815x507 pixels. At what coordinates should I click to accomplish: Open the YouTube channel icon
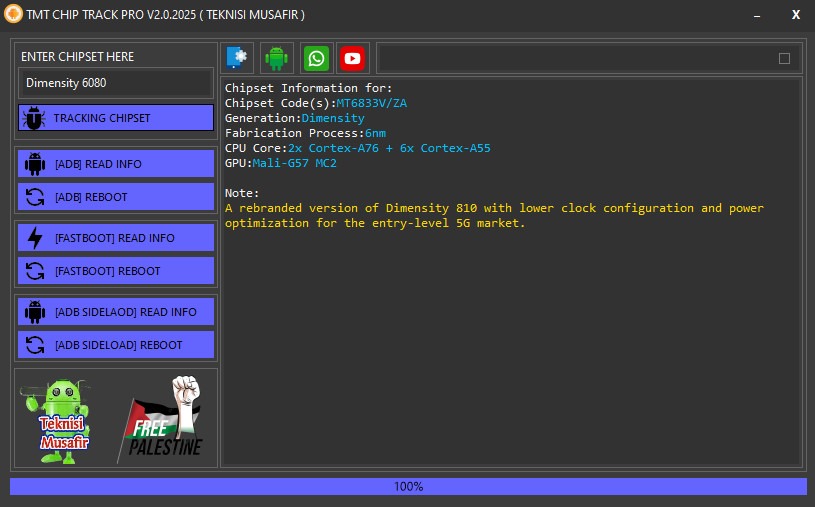pyautogui.click(x=353, y=58)
